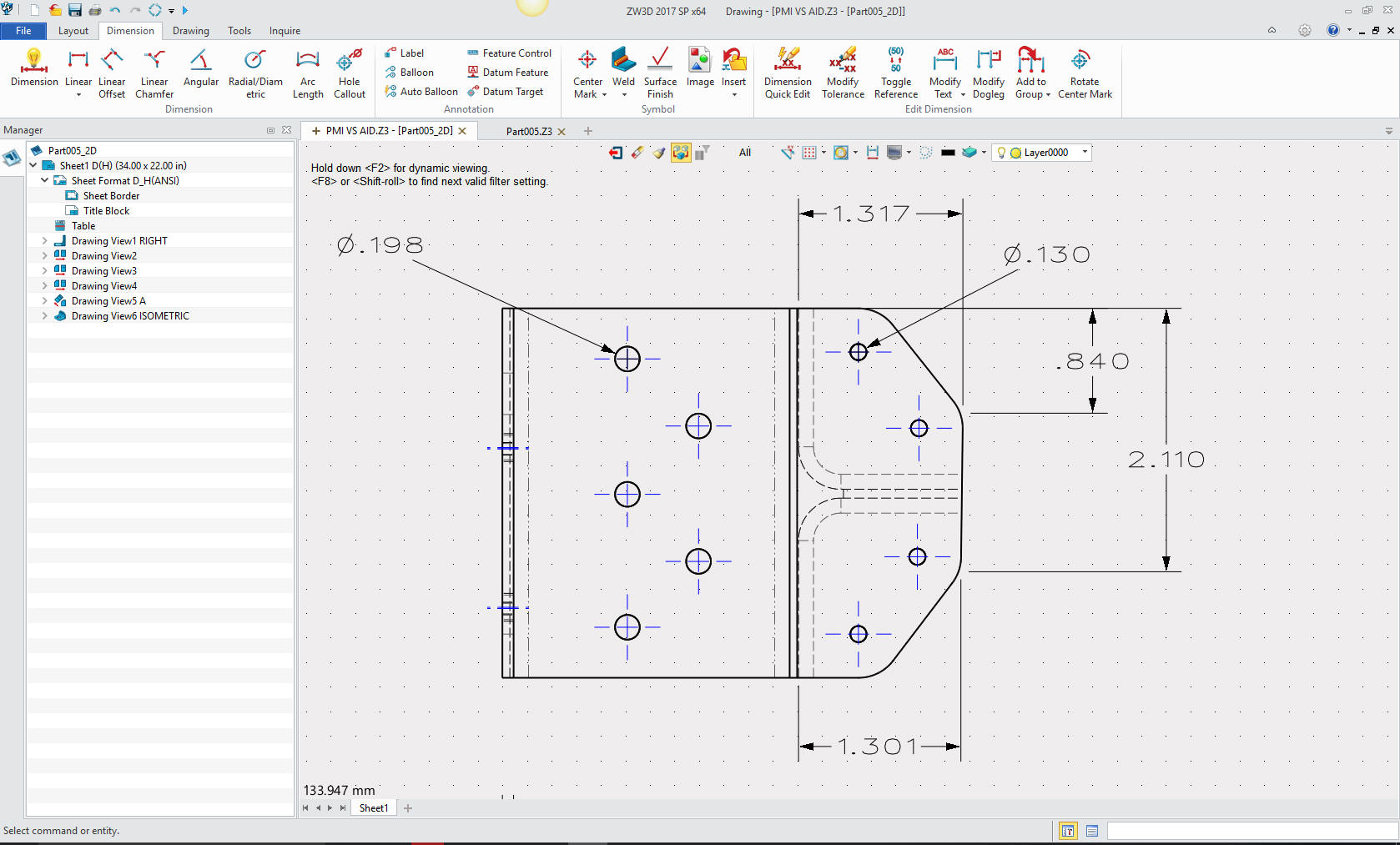
Task: Open Dimension Quick Edit
Action: pos(788,73)
